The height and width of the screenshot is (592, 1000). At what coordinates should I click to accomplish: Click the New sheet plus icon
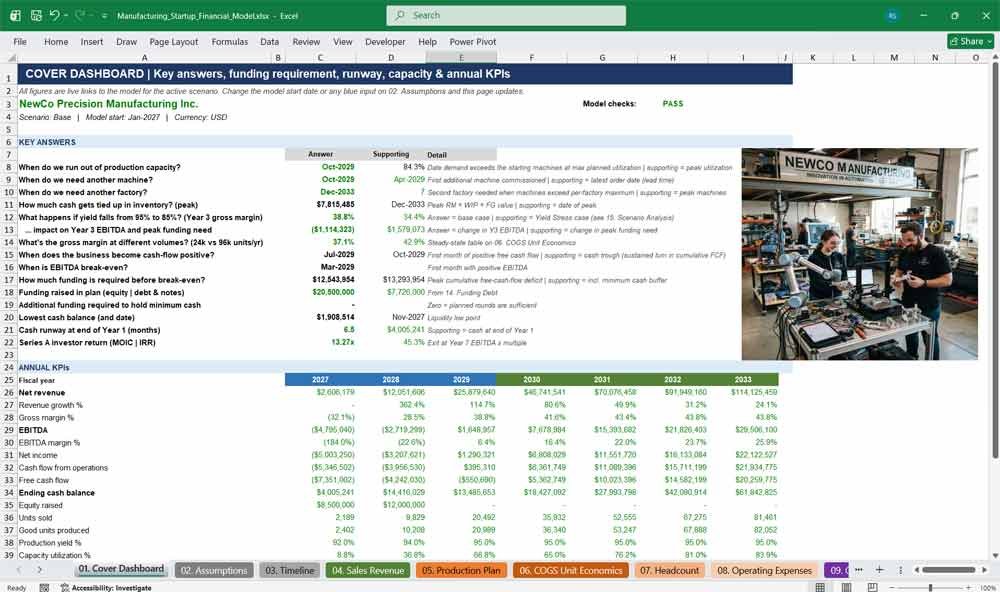pos(879,570)
